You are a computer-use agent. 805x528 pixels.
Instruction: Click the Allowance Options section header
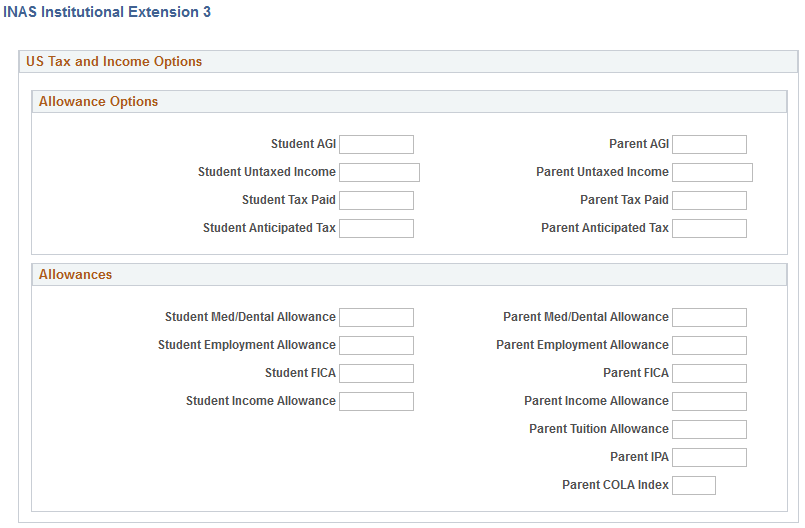coord(99,102)
